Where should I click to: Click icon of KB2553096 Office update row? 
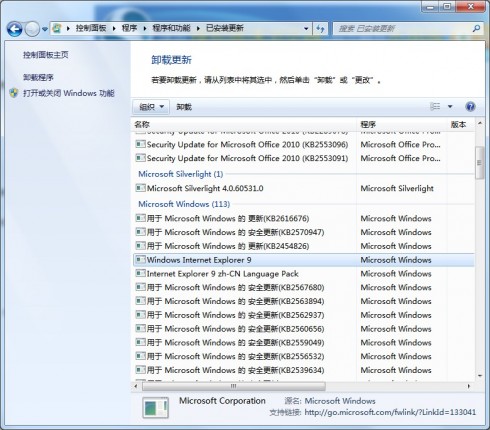click(x=140, y=144)
